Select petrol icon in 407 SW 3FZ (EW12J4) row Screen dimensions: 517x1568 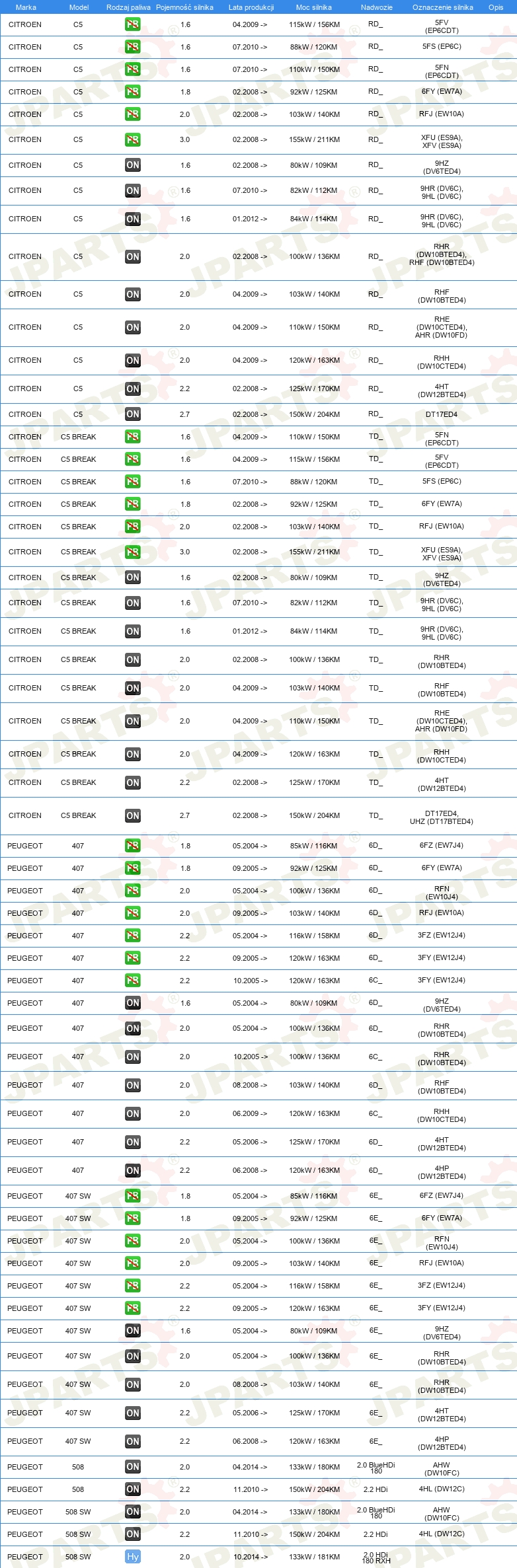pos(133,1286)
